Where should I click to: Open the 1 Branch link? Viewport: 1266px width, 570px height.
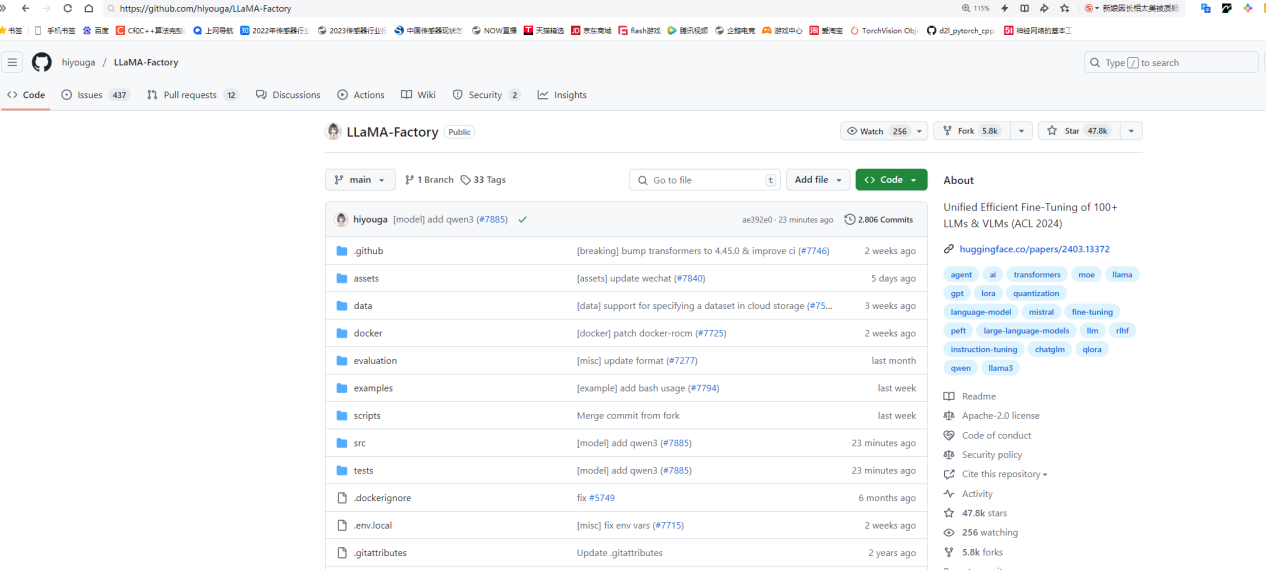click(x=429, y=180)
